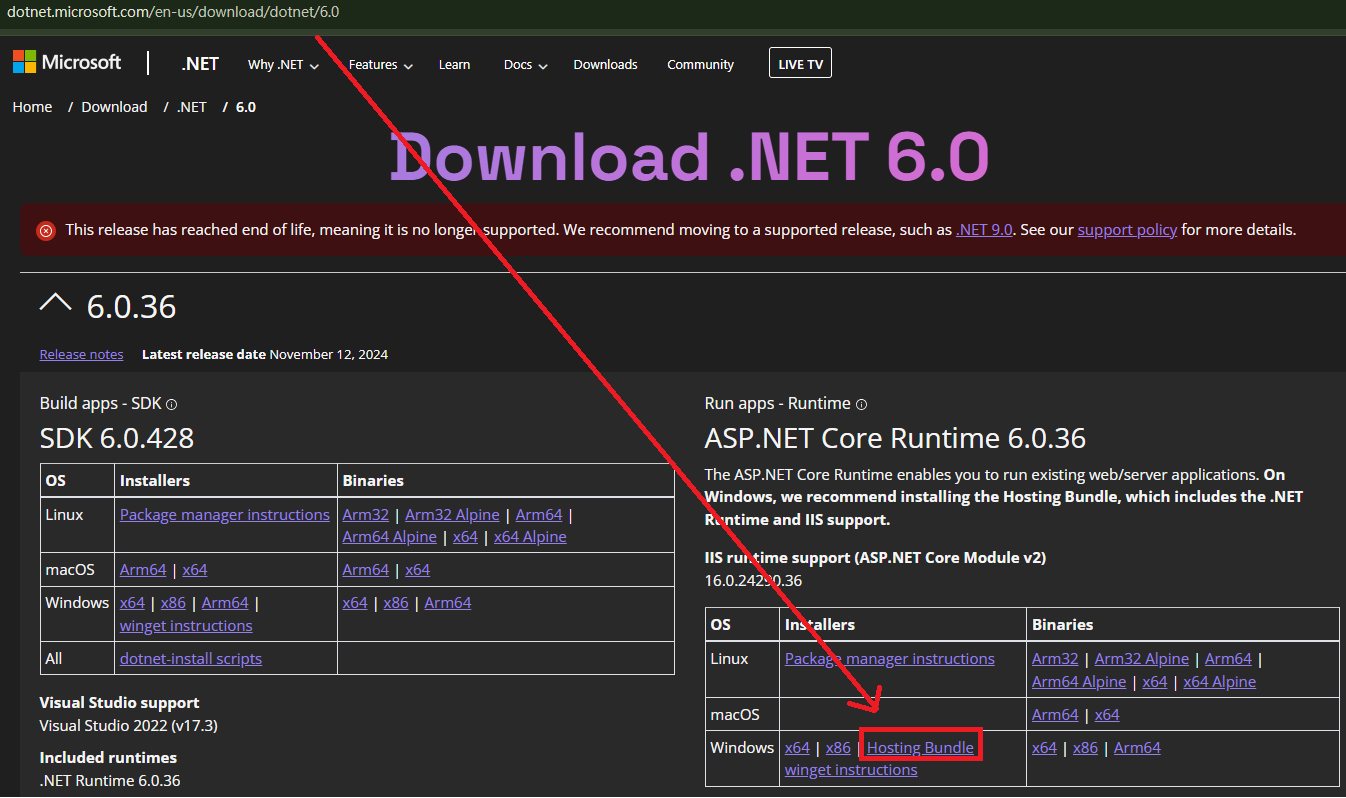This screenshot has width=1346, height=798.
Task: Download Runtime Linux Arm64 binary
Action: coord(1229,659)
